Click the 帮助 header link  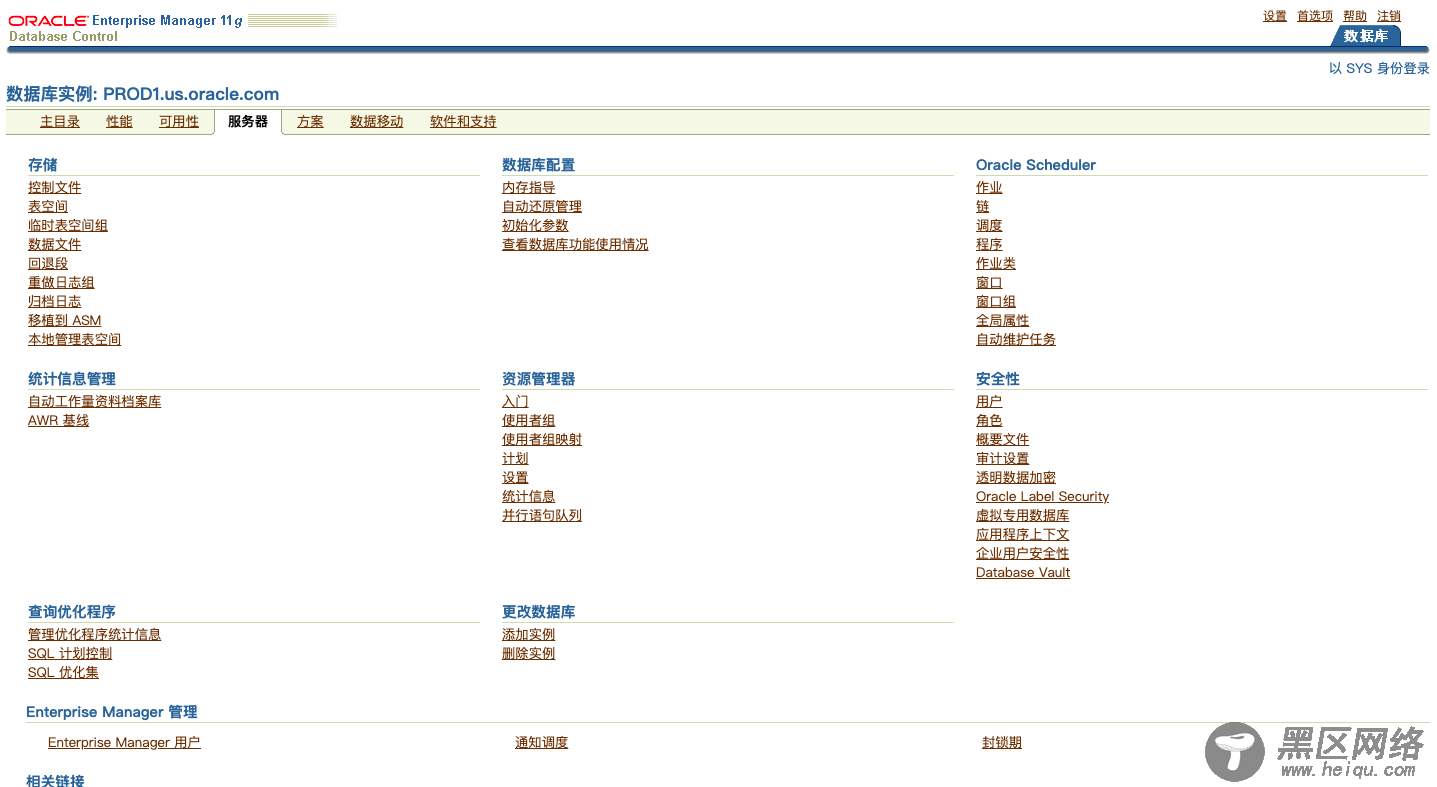click(x=1355, y=16)
